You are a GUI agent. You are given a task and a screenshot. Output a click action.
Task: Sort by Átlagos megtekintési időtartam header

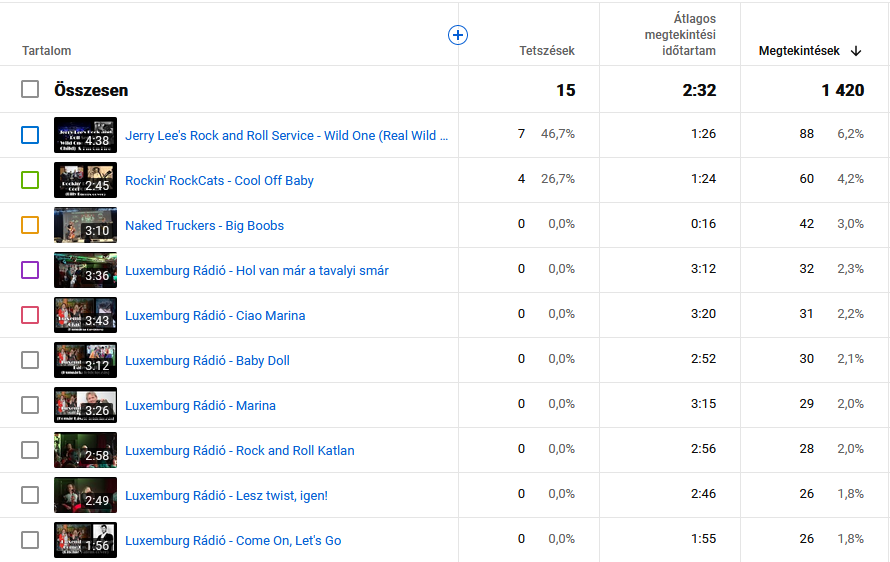pyautogui.click(x=680, y=35)
